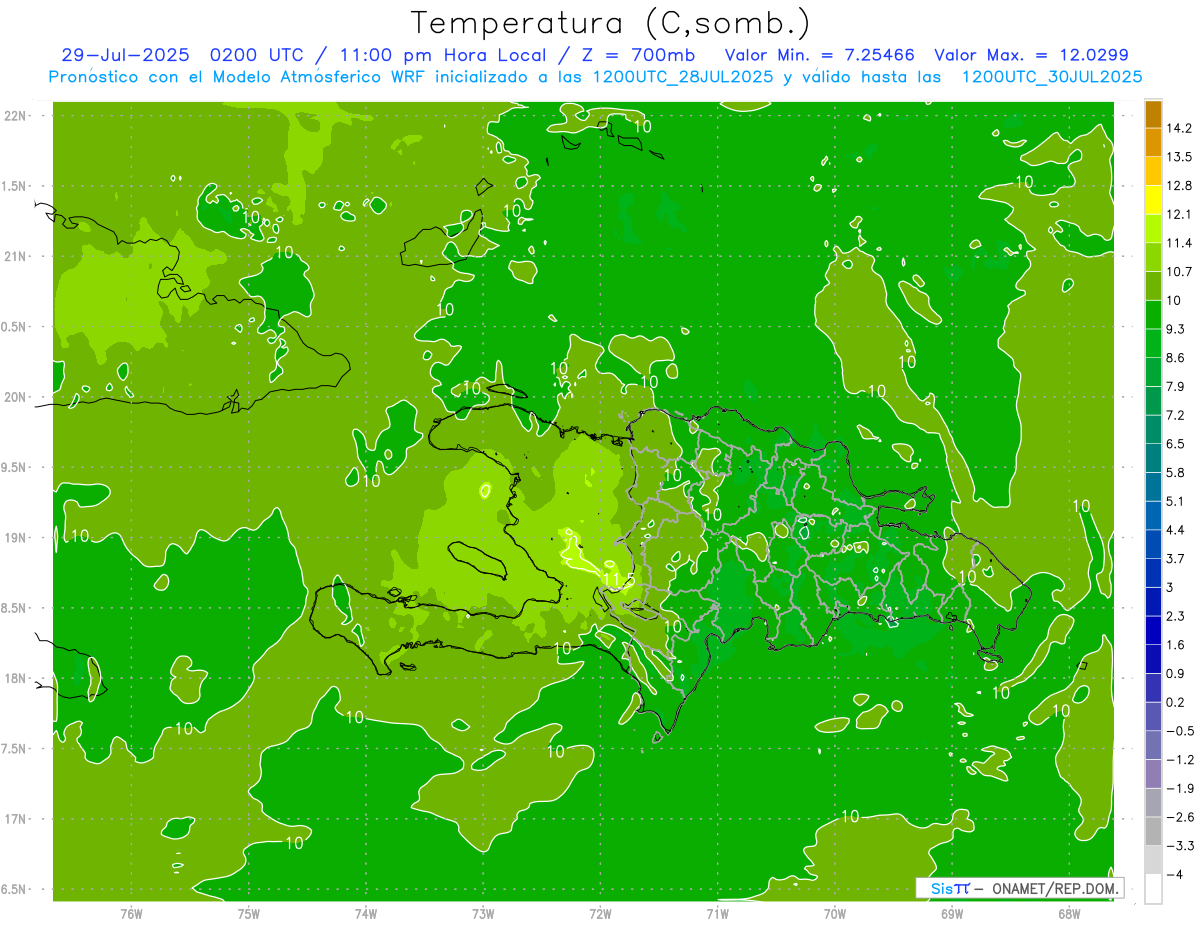Click the "Valor Min. = 7.25466" readout
This screenshot has height=927, width=1200.
point(820,55)
